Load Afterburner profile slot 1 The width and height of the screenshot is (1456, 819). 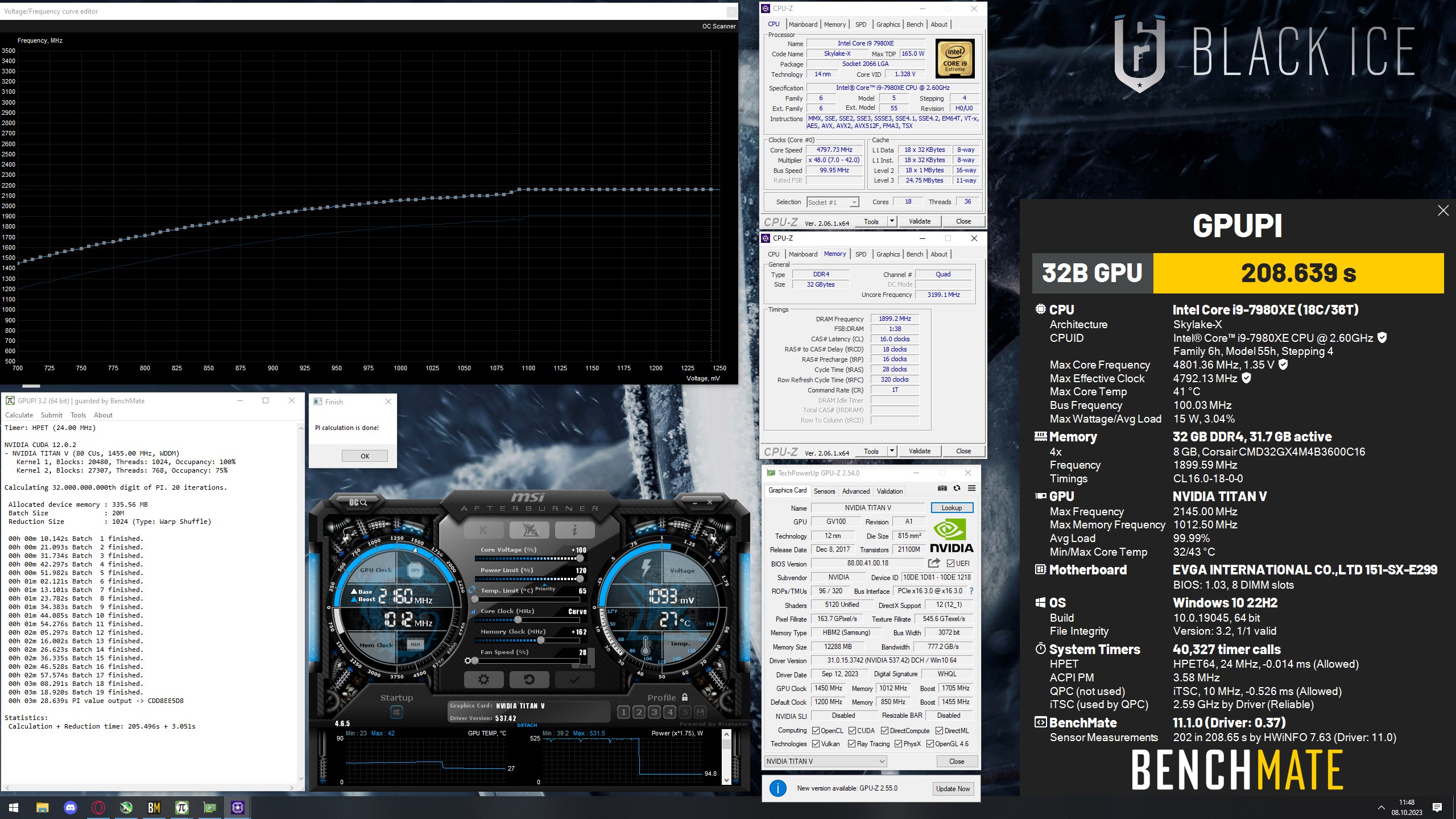pos(623,712)
